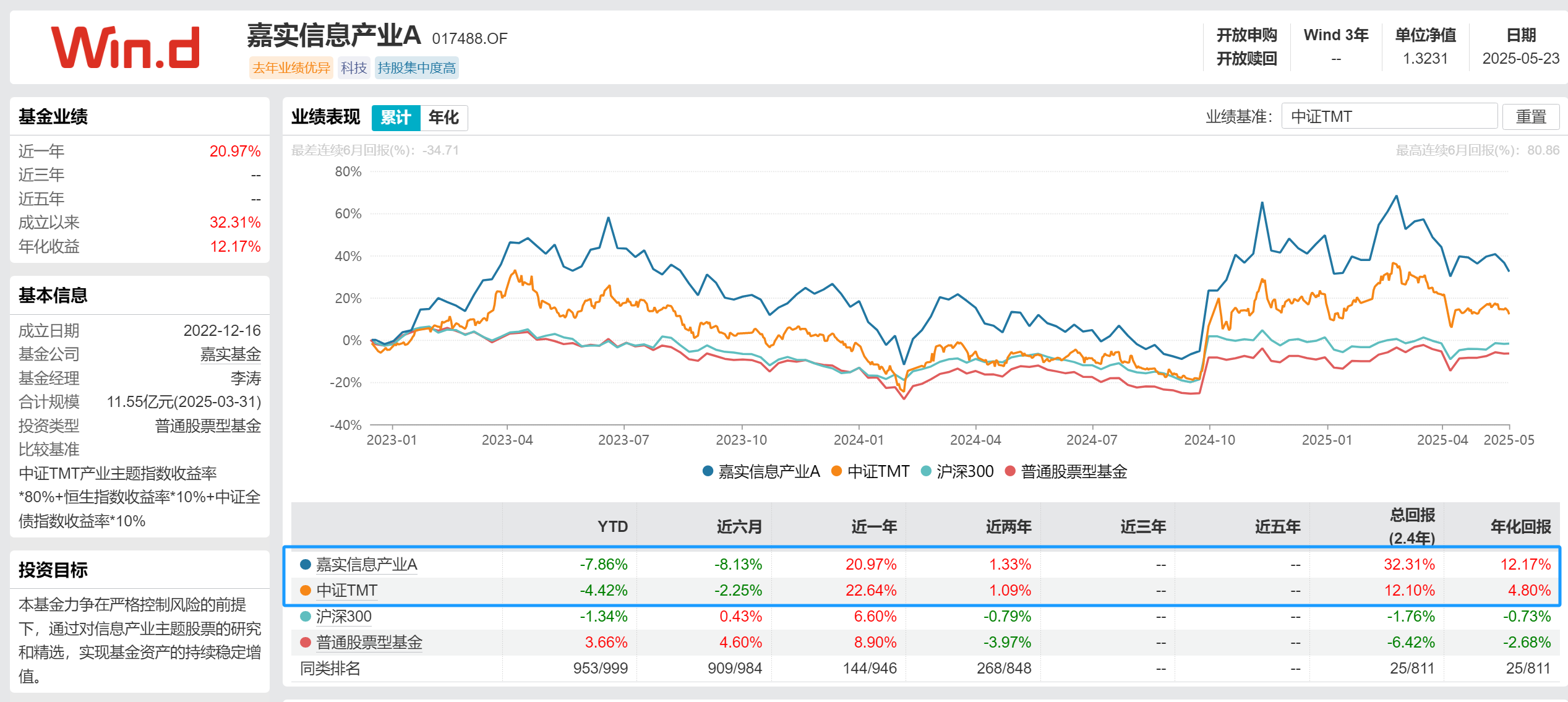Click 合计规模 value 11.55亿元(2025-03-31)

184,401
